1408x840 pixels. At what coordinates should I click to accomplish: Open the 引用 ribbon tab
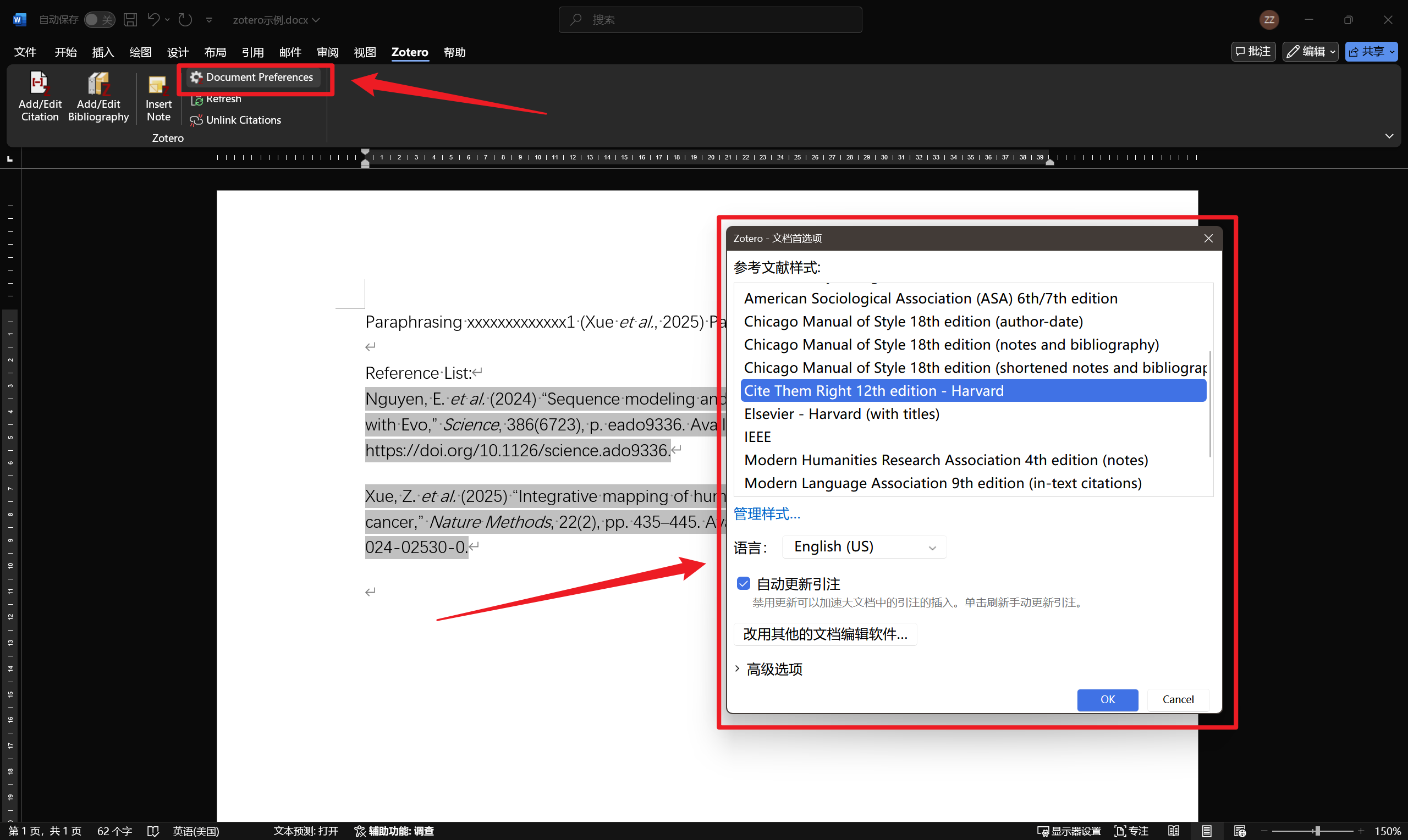click(x=252, y=52)
